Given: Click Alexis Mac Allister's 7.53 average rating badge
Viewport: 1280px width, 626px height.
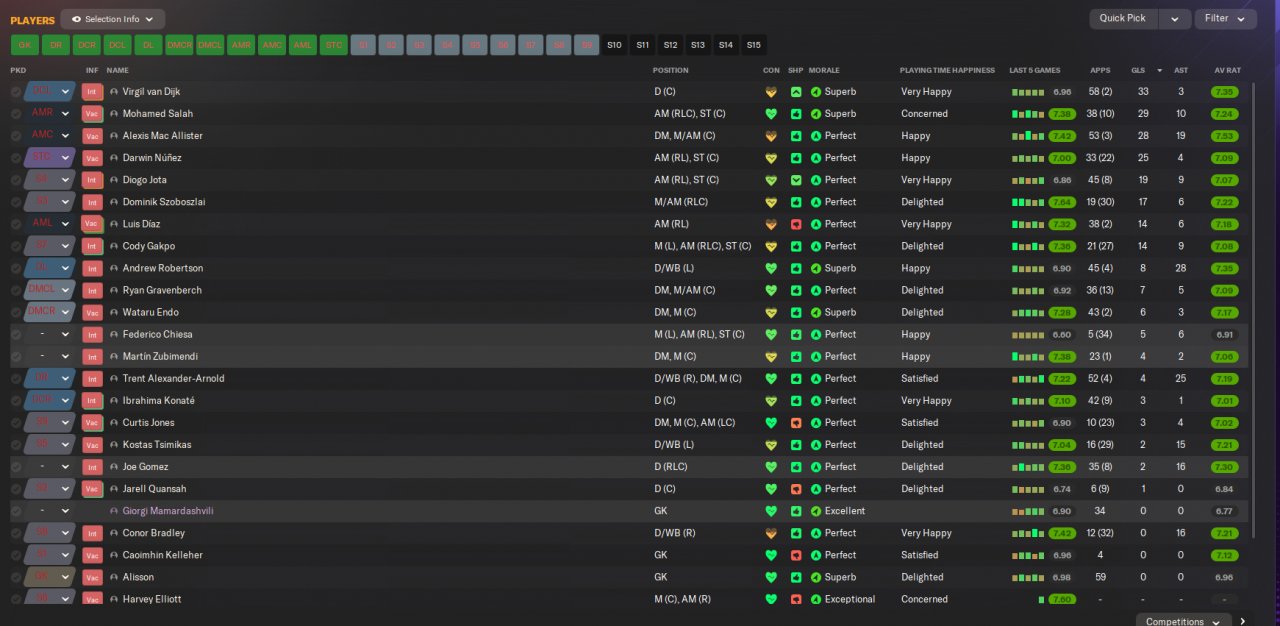Looking at the screenshot, I should pos(1224,136).
